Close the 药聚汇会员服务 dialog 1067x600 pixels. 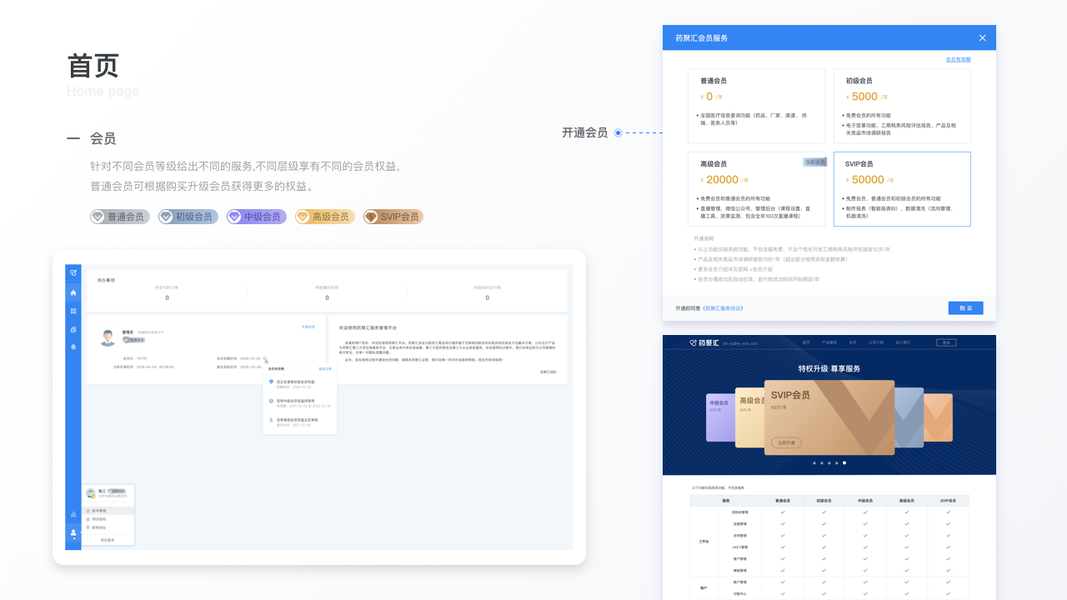(983, 38)
